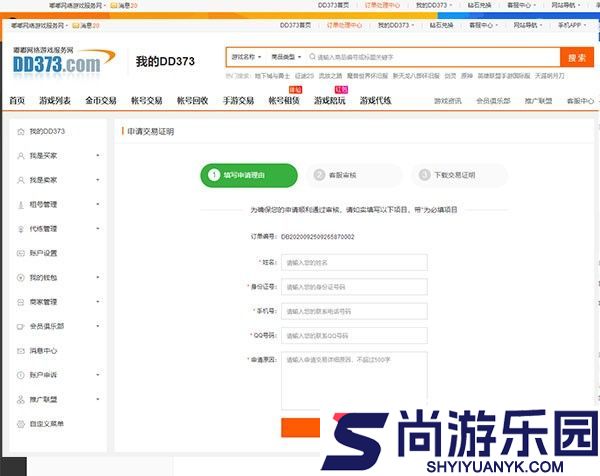This screenshot has width=600, height=476.
Task: Click the red badge above 帐号租赁
Action: coord(295,90)
